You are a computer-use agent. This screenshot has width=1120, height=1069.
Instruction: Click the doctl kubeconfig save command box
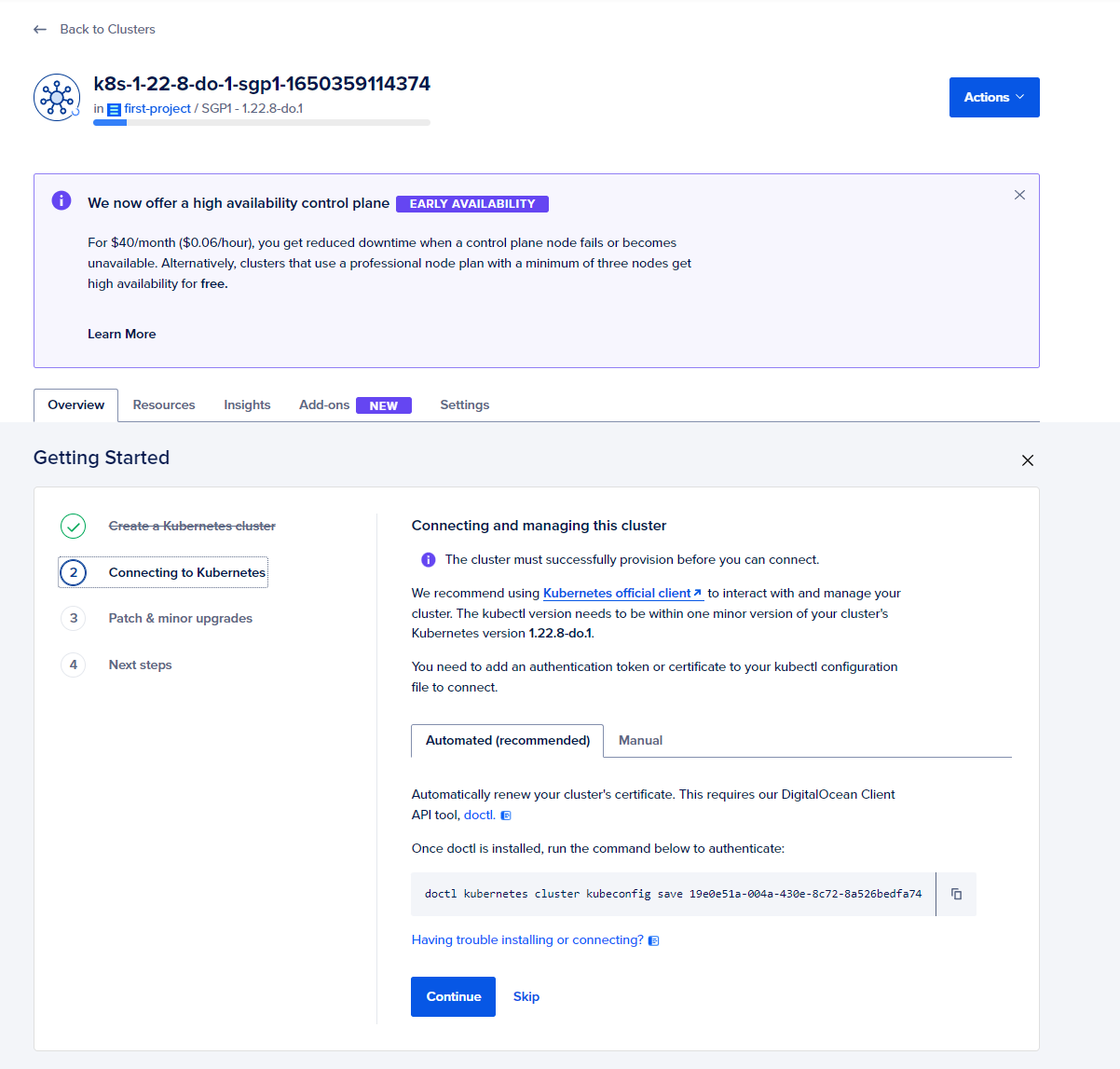click(674, 895)
